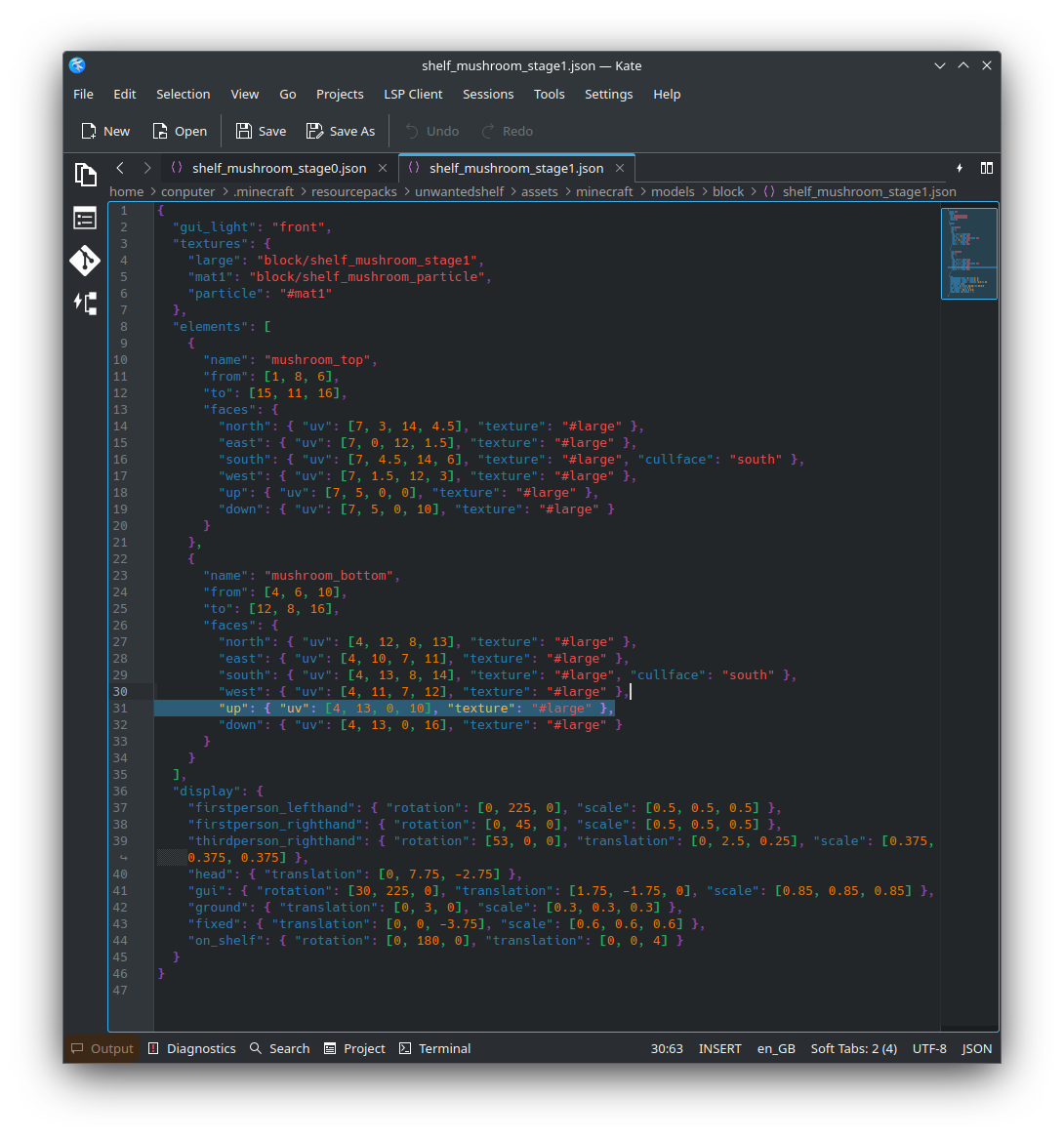Toggle INSERT mode in status bar

point(720,1048)
